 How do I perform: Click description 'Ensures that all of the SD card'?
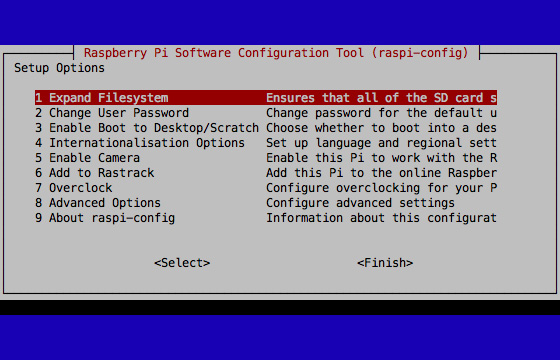pos(374,98)
